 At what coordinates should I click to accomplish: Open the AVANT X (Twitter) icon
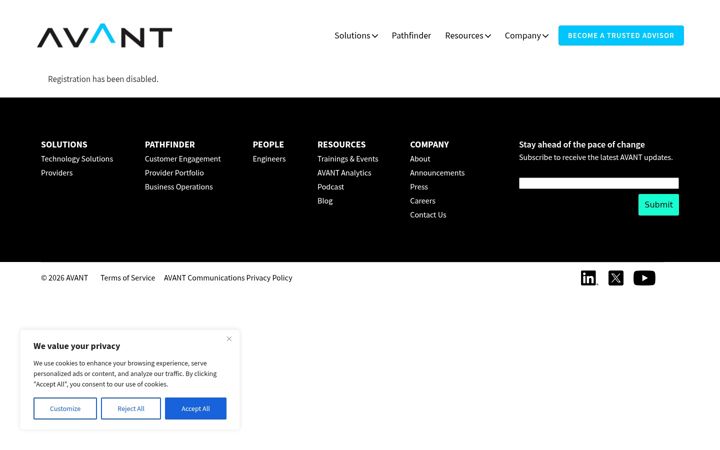(616, 278)
